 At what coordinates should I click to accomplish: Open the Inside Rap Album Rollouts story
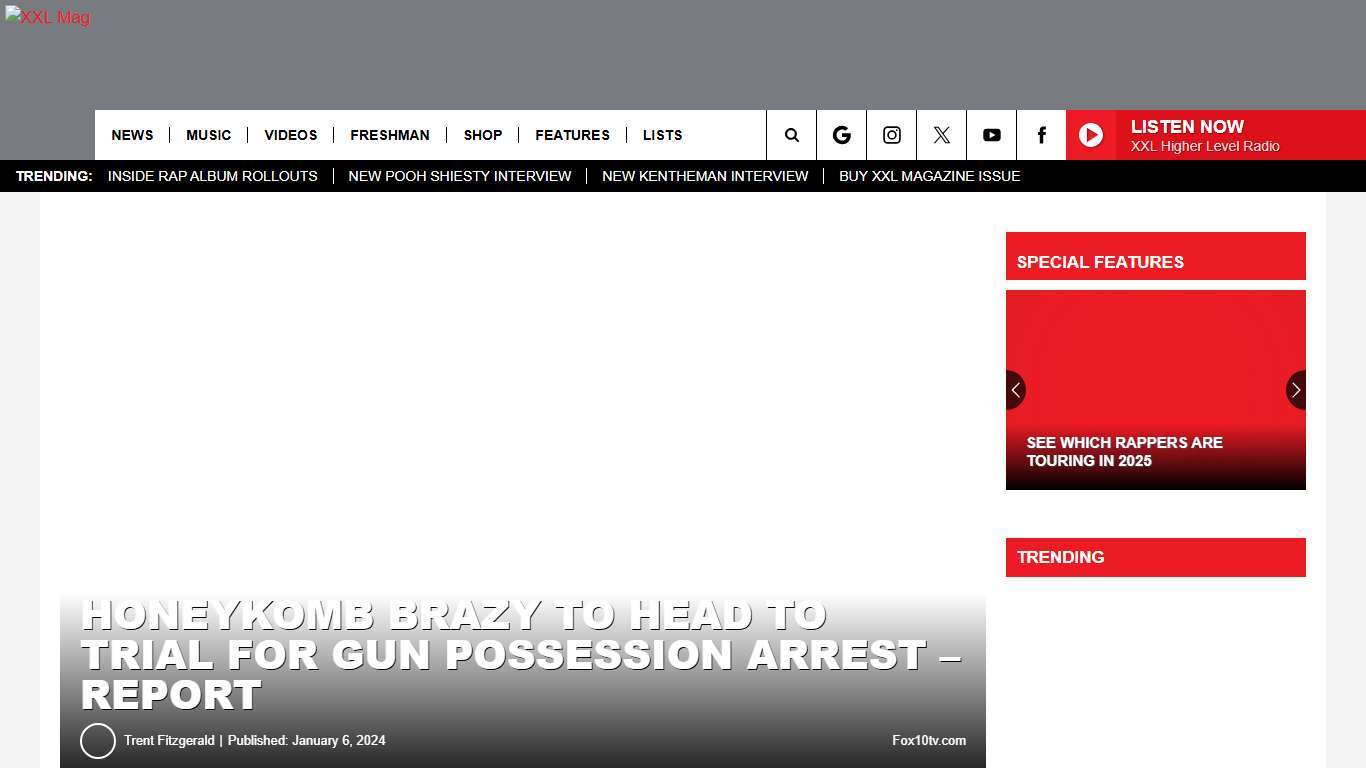point(213,176)
